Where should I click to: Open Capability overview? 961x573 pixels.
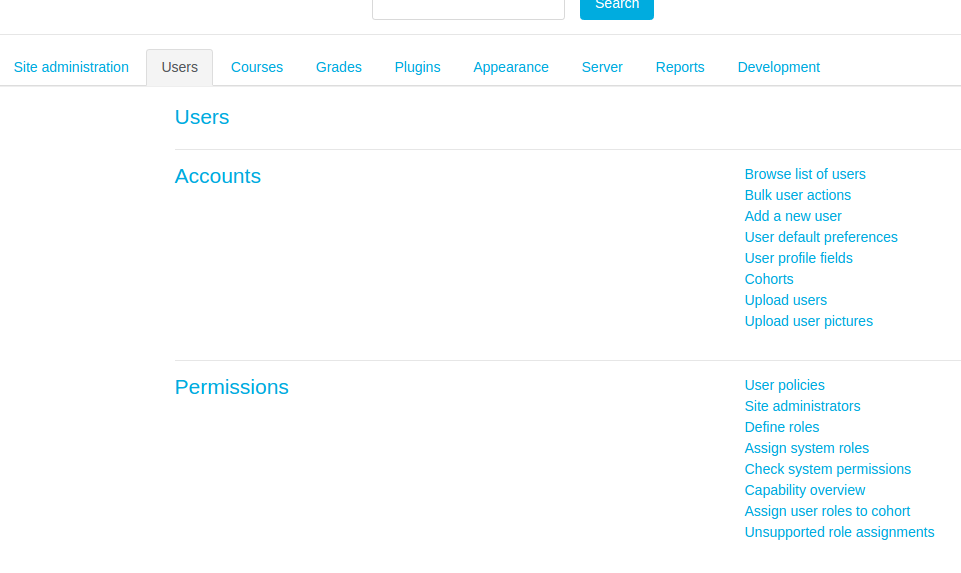805,490
